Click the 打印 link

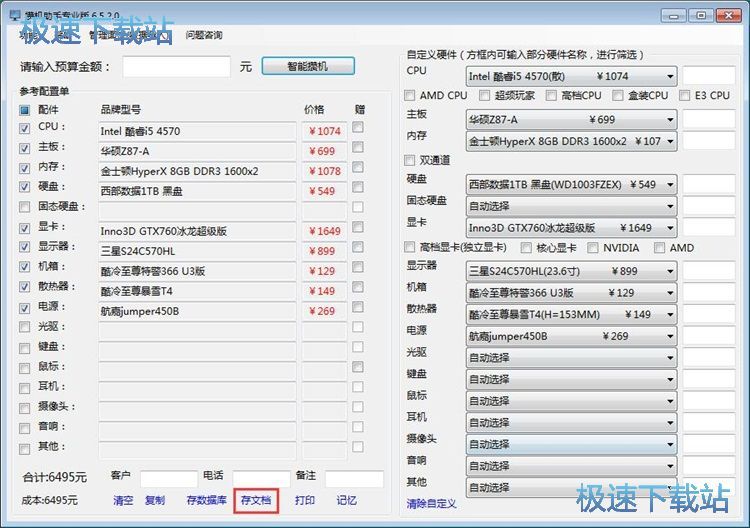click(x=305, y=500)
